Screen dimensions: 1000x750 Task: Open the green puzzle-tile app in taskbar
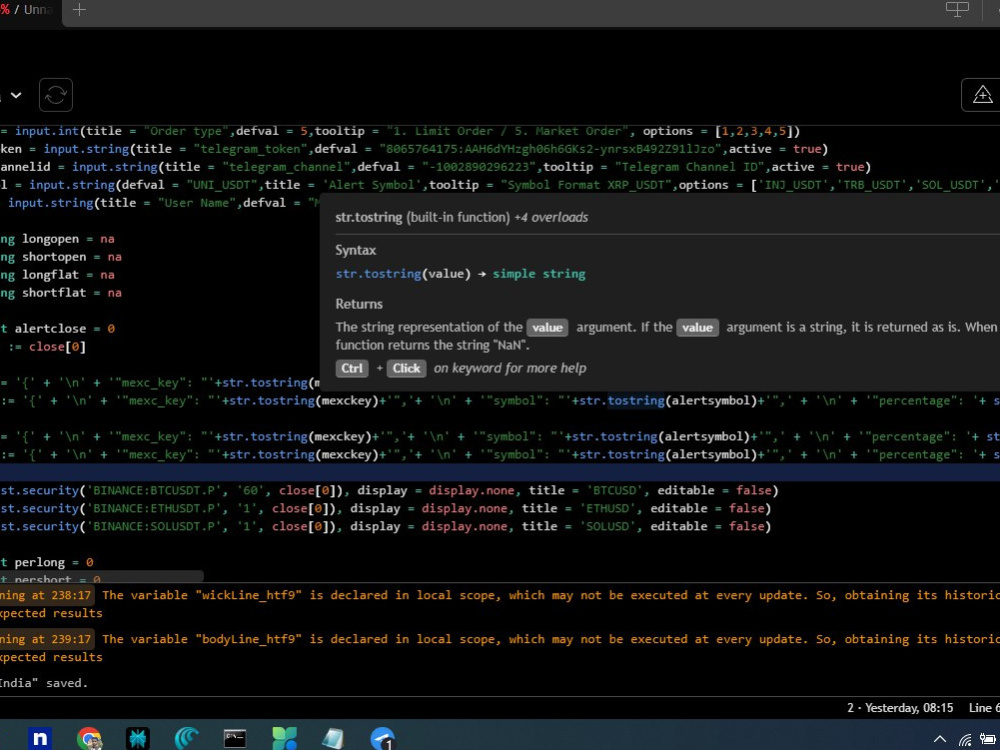[284, 739]
